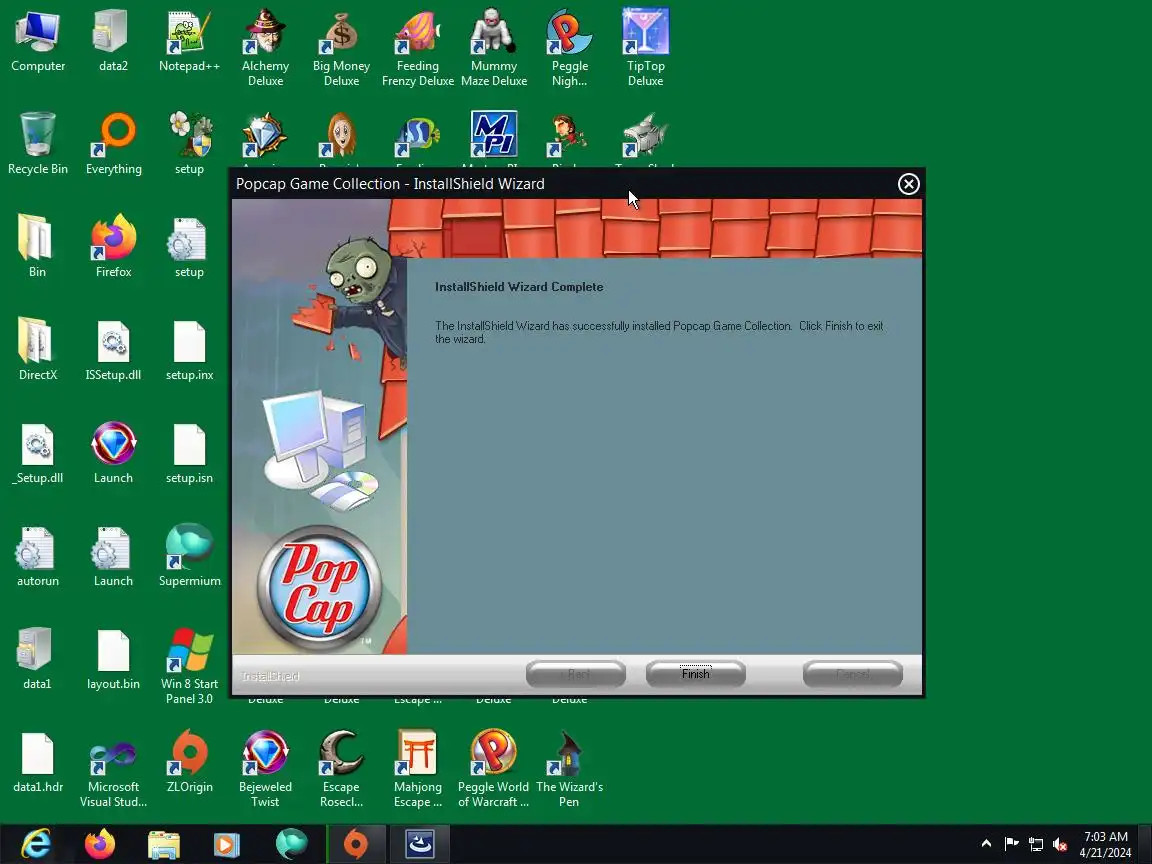The image size is (1152, 864).
Task: Select the data1 cabinet file
Action: click(x=37, y=659)
